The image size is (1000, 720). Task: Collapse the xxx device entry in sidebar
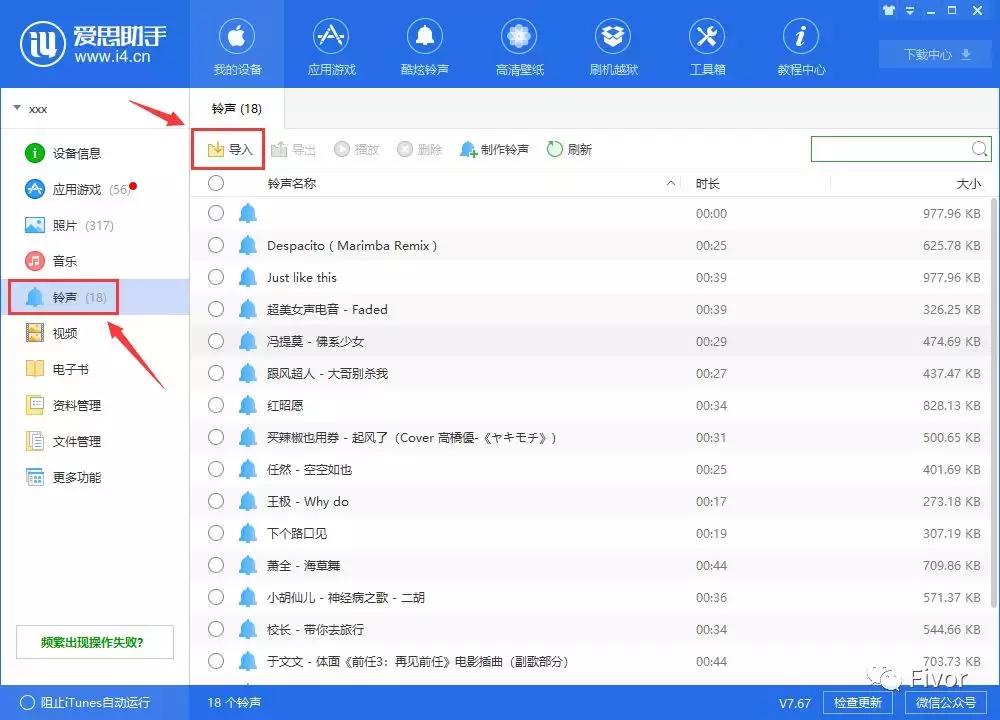15,108
